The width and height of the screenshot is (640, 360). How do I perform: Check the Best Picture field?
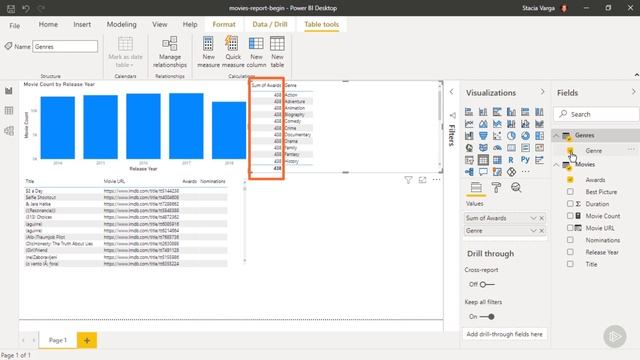coord(570,191)
